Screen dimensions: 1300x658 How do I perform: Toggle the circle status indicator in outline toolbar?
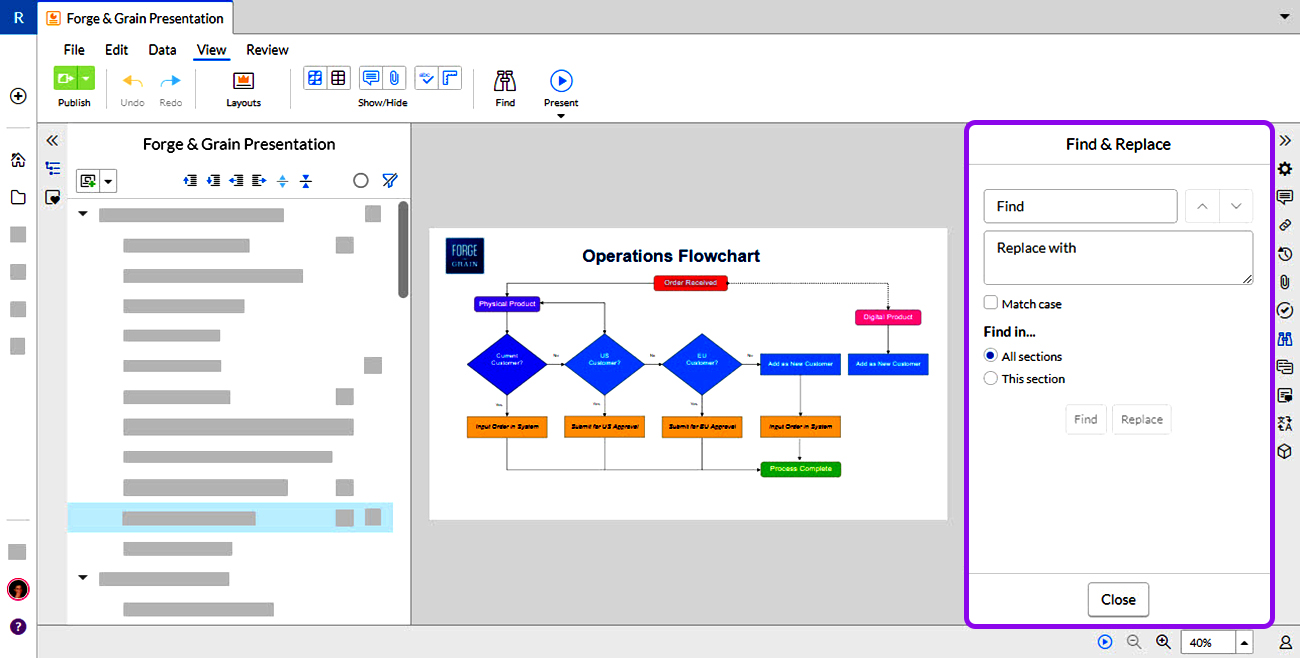tap(361, 181)
